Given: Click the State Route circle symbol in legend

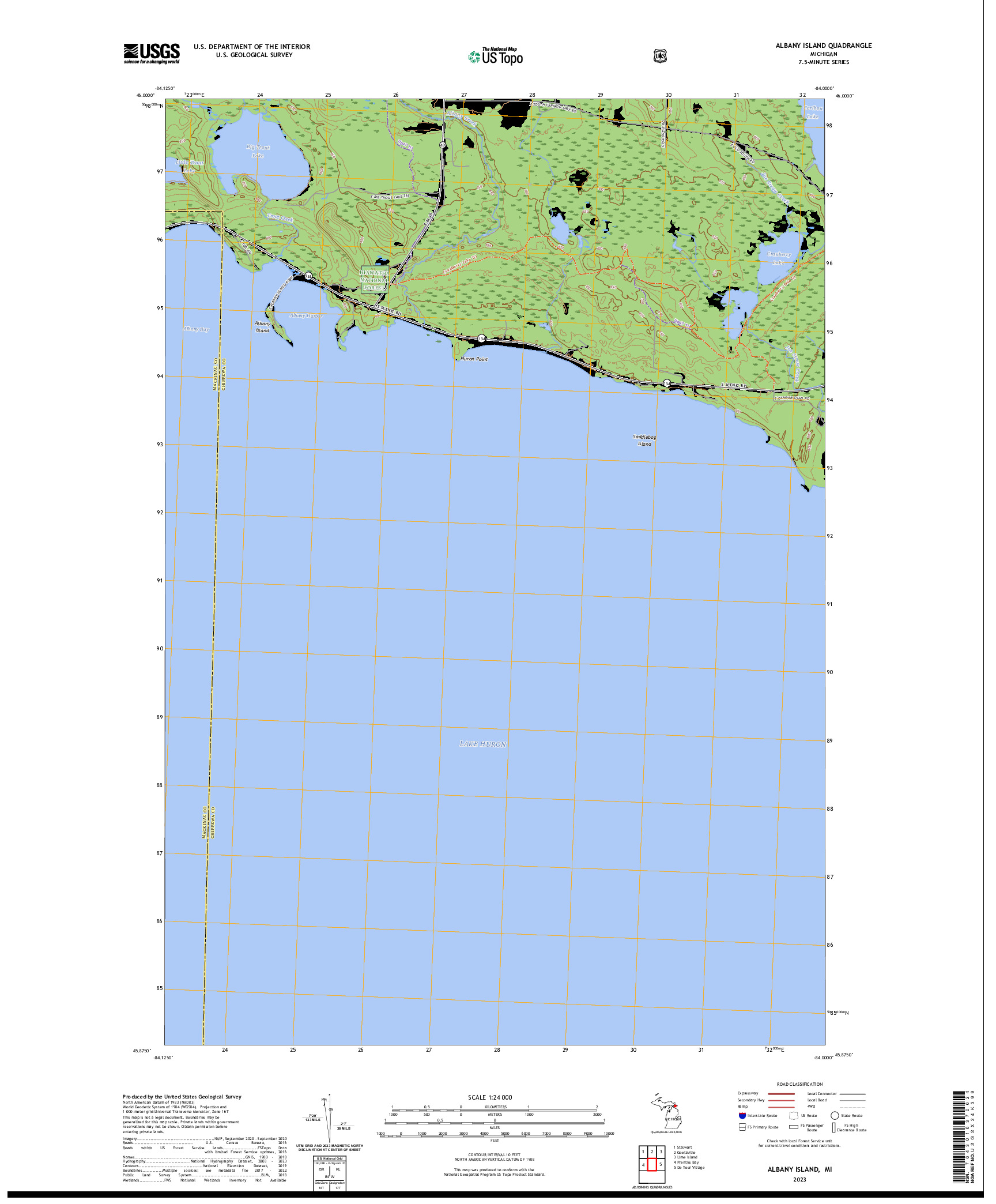Looking at the screenshot, I should [835, 1115].
